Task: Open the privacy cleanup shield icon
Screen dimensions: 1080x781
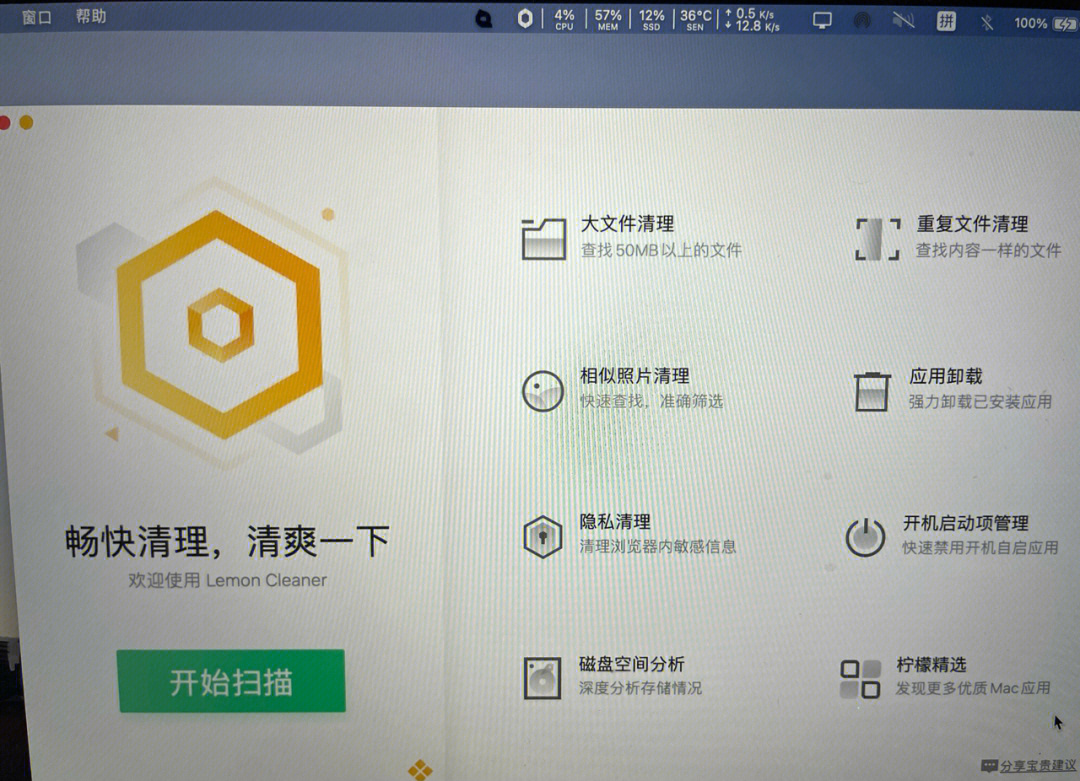Action: [x=543, y=537]
